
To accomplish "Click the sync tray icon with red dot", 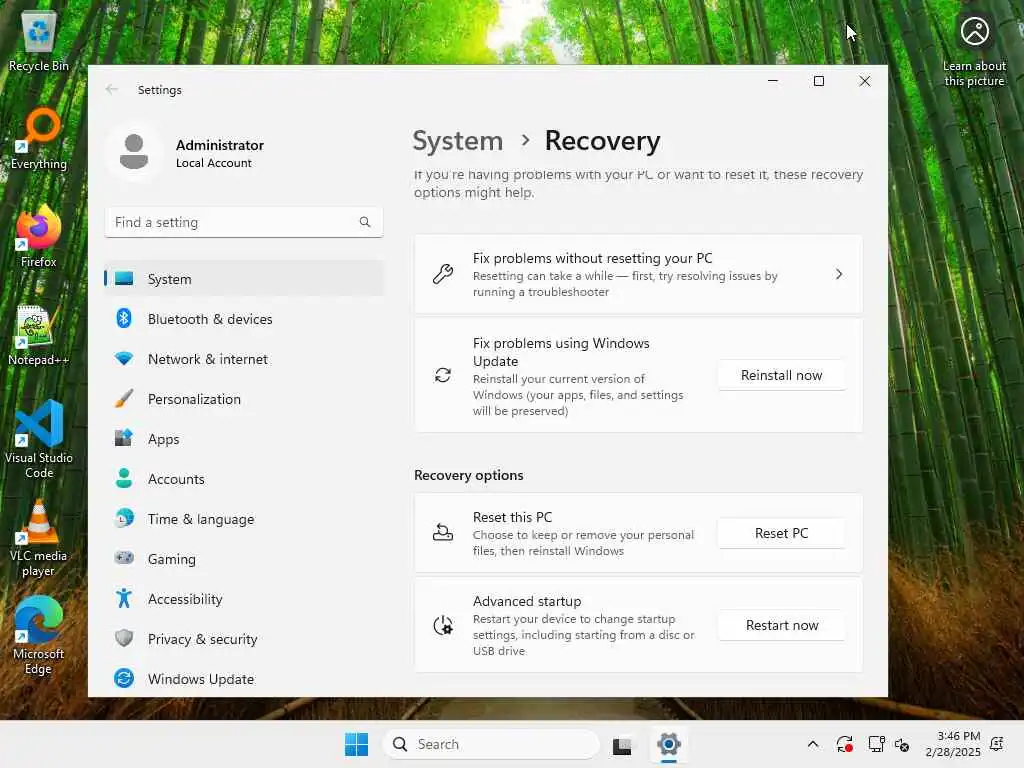I will point(844,744).
